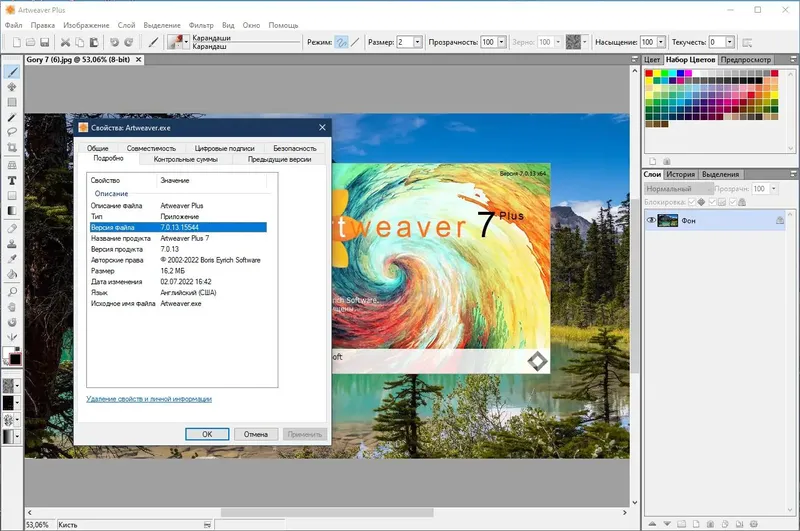Select the Paint Bucket fill tool

click(x=12, y=274)
